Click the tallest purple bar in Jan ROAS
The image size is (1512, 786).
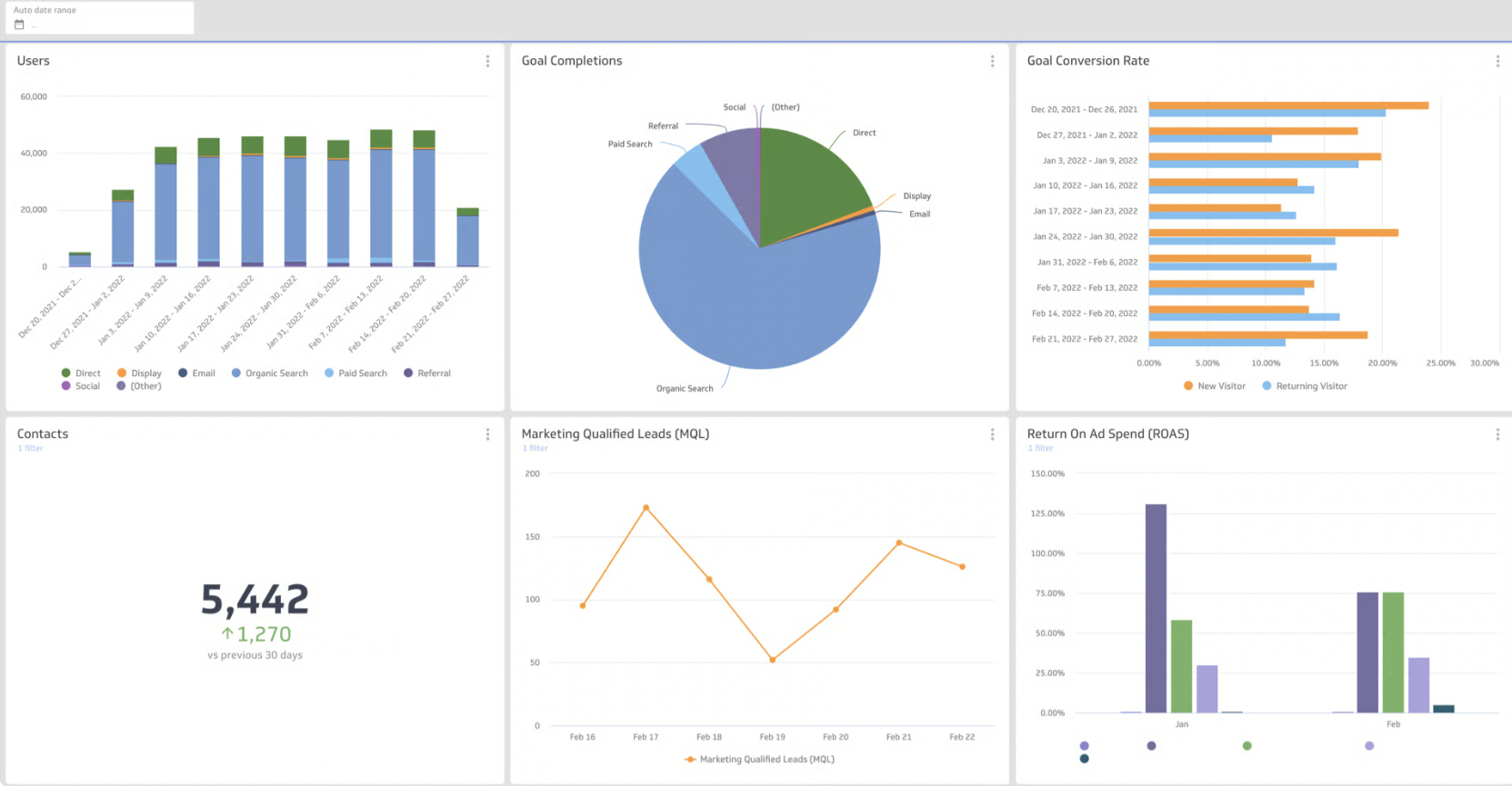1156,608
